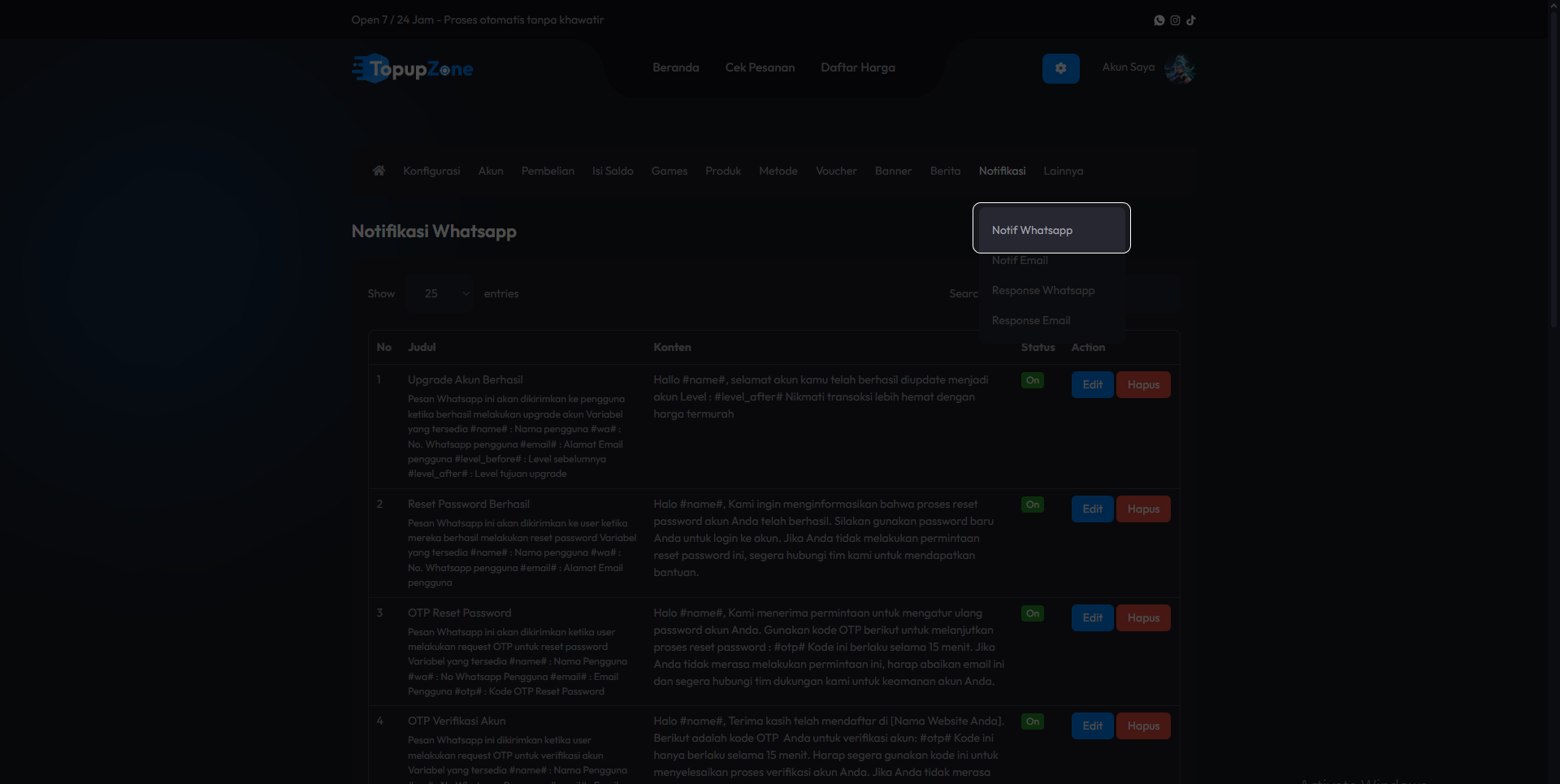Hapus Upgrade Akun Berhasil notification
Viewport: 1560px width, 784px height.
click(1143, 384)
